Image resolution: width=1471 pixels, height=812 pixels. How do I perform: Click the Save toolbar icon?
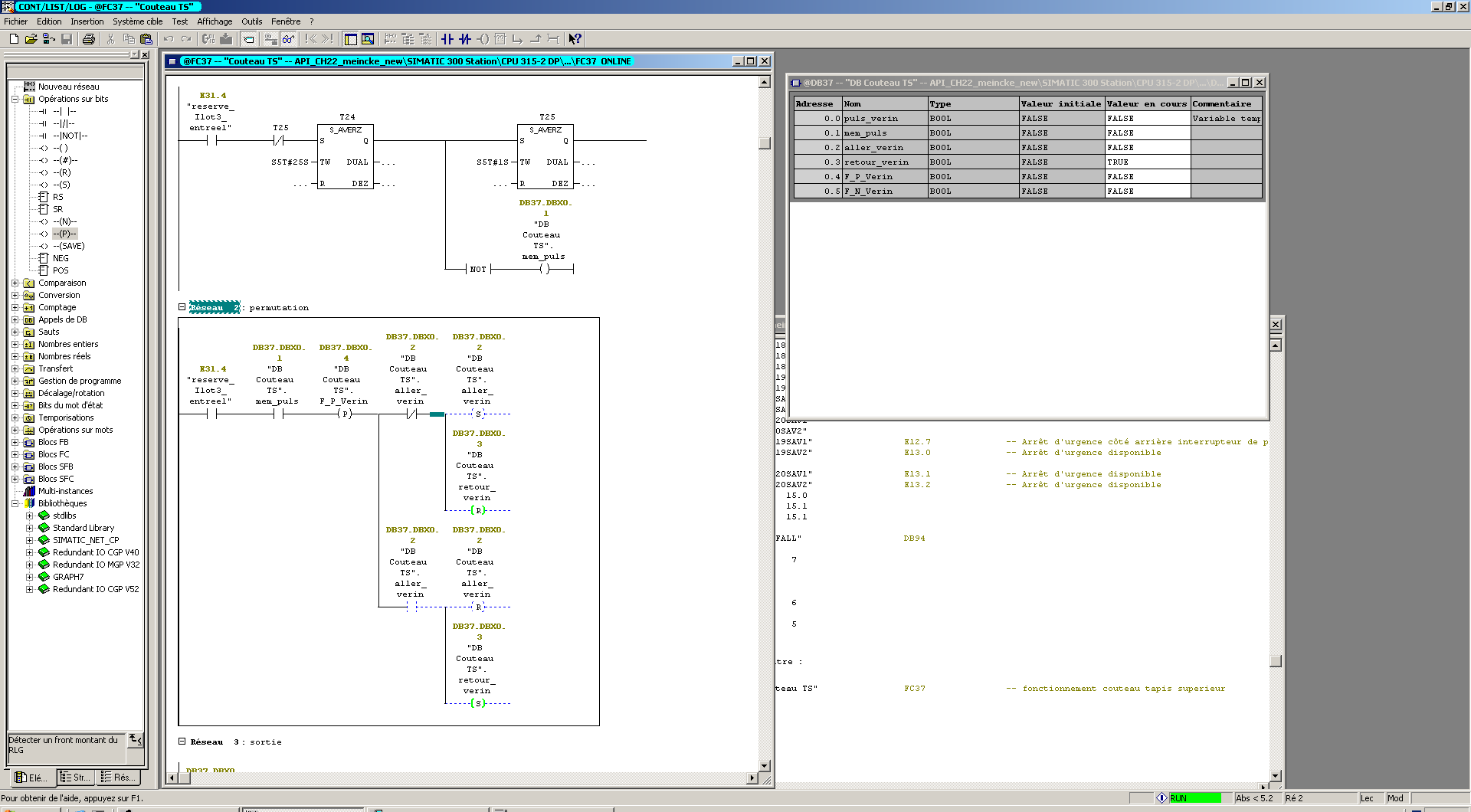point(67,39)
